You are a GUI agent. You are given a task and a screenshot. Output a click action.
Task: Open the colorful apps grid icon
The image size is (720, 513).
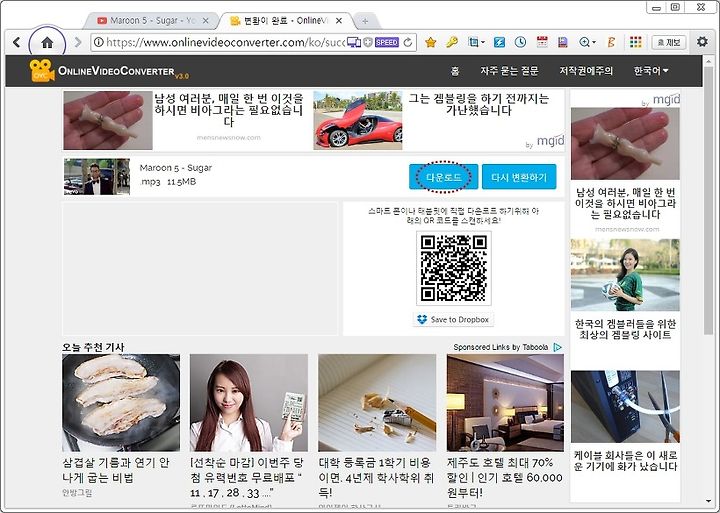636,42
